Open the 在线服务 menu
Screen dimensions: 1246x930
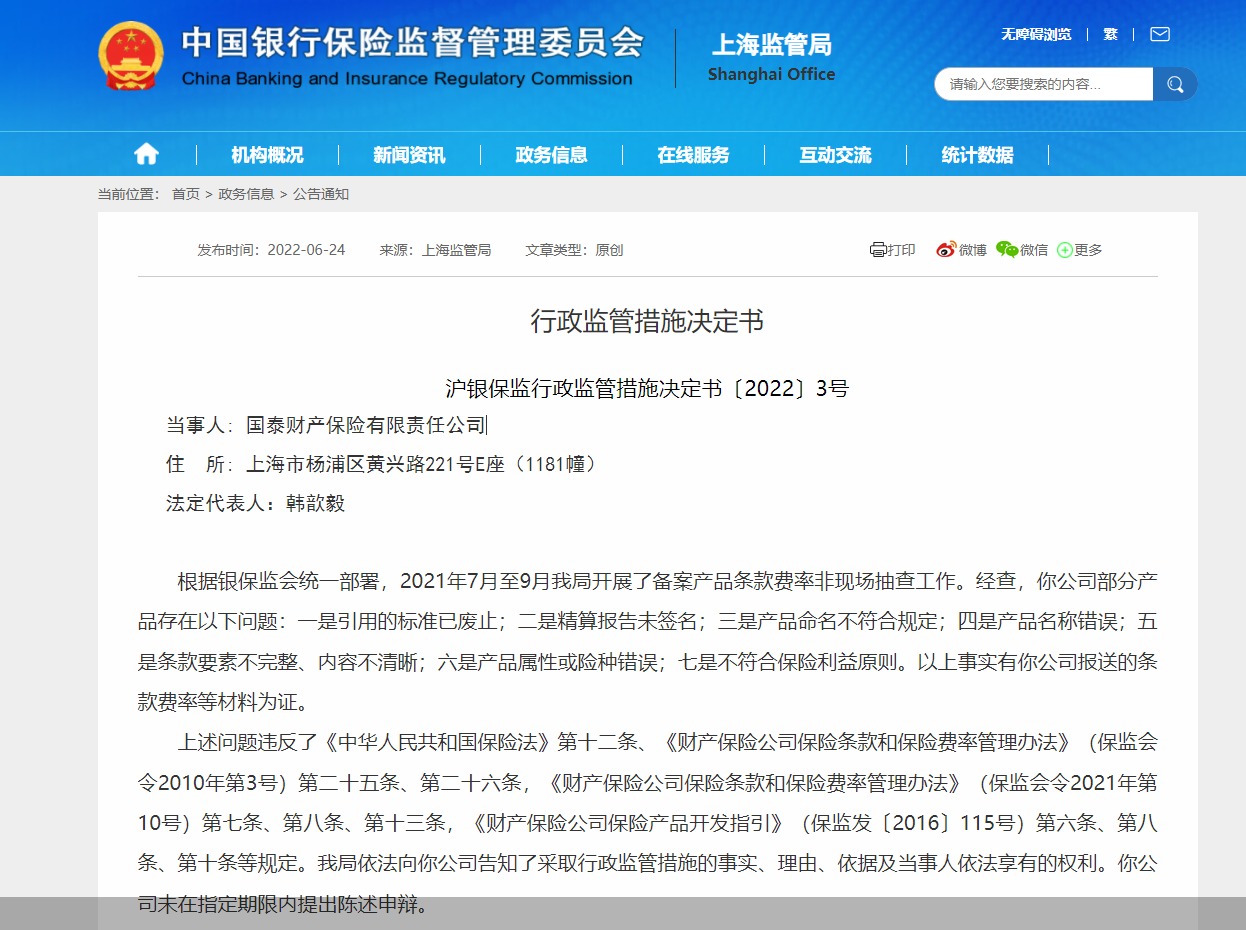(696, 153)
